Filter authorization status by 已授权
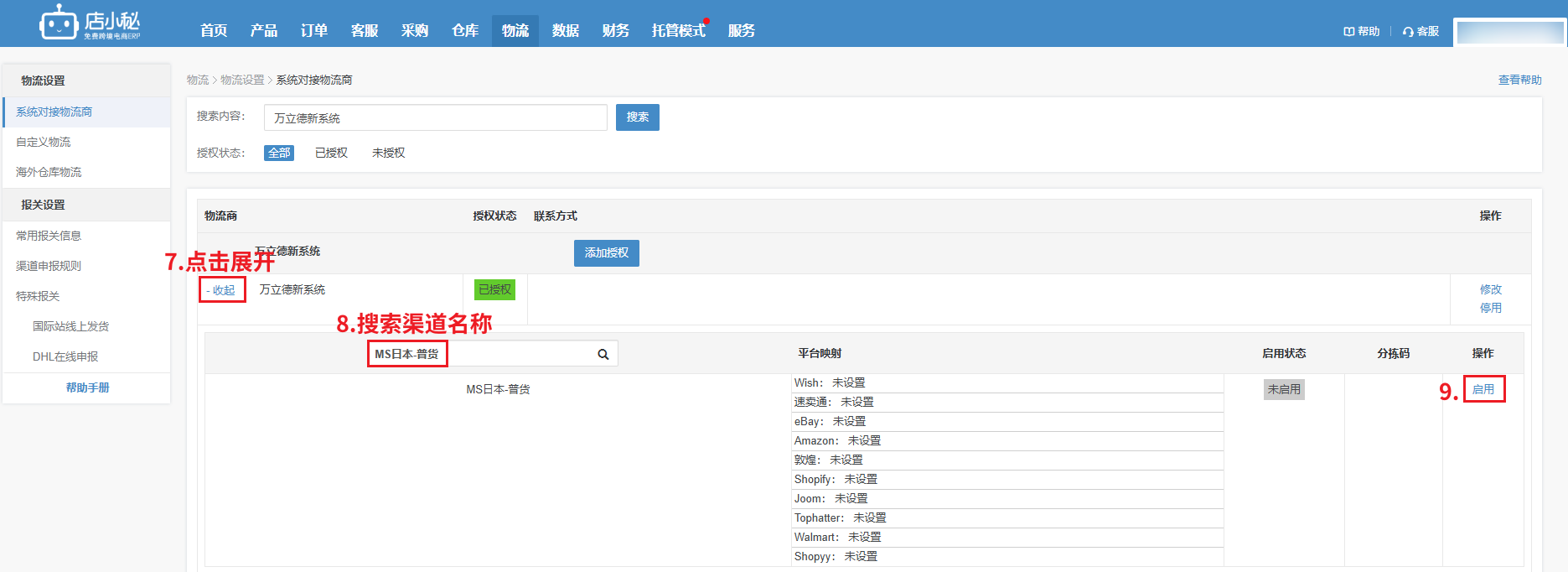1568x572 pixels. pyautogui.click(x=331, y=153)
